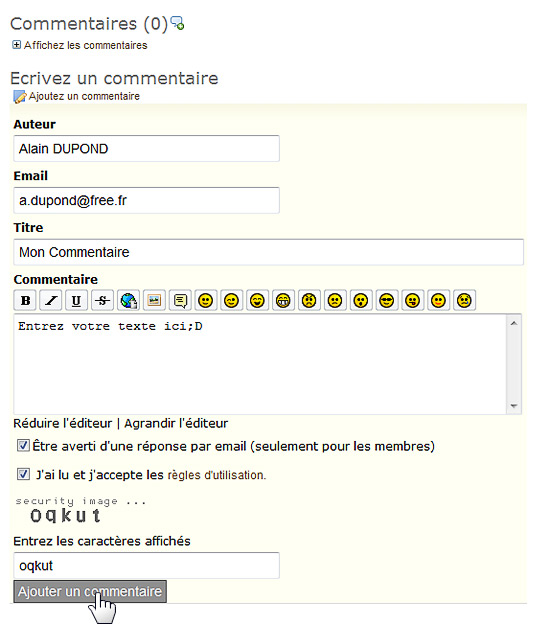Apply strikethrough formatting button
The width and height of the screenshot is (550, 624).
point(103,300)
